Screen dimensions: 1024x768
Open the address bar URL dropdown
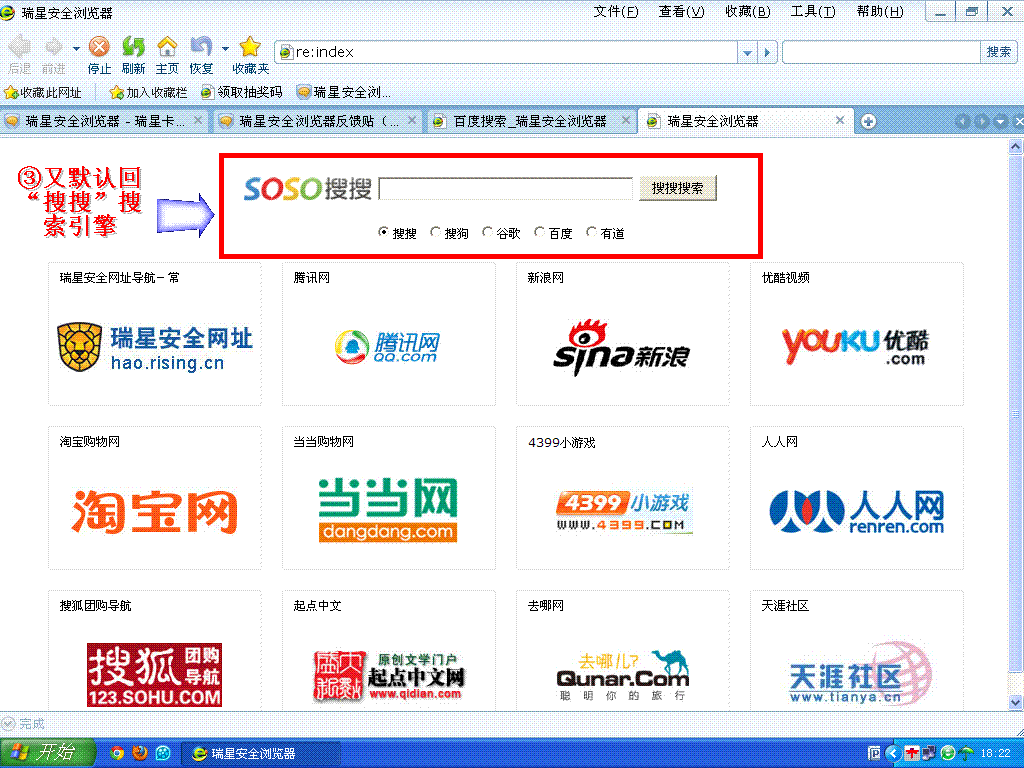click(747, 52)
